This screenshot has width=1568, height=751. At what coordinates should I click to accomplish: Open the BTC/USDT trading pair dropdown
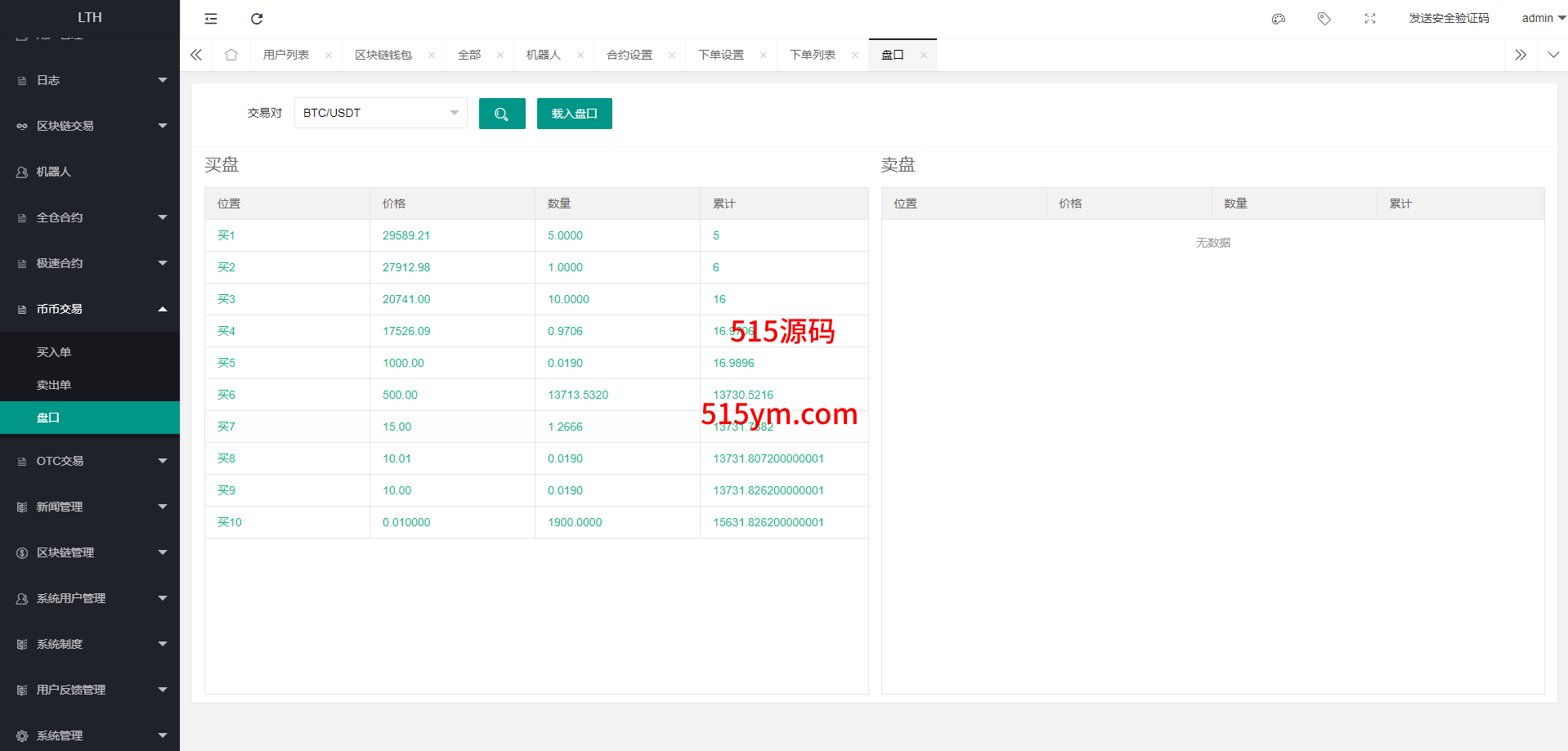(380, 113)
